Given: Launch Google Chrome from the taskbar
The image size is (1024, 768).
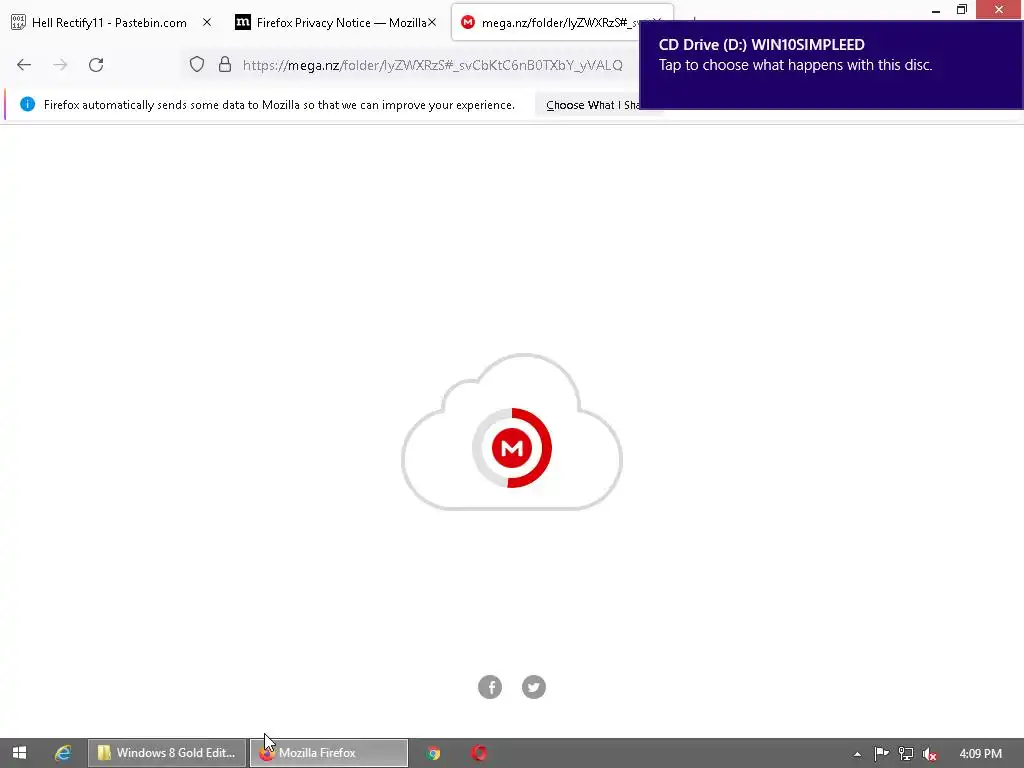Looking at the screenshot, I should click(434, 754).
